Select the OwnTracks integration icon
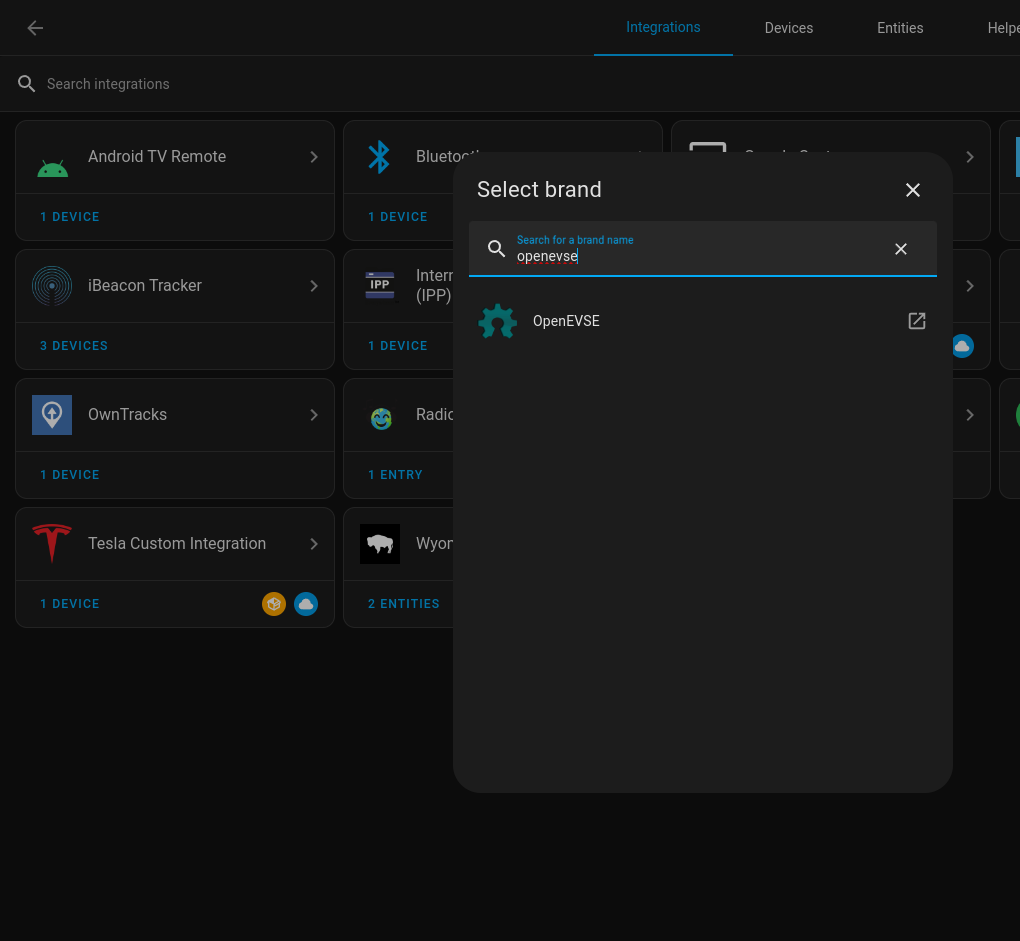 (x=52, y=415)
